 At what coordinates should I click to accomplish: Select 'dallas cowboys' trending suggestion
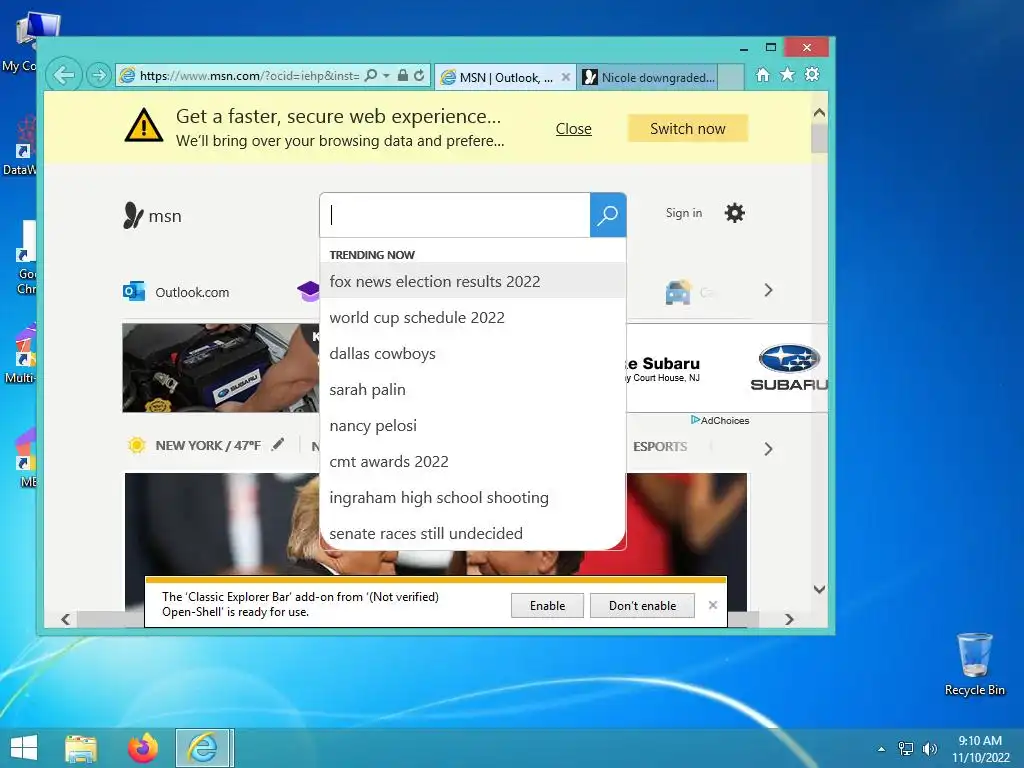(x=473, y=353)
